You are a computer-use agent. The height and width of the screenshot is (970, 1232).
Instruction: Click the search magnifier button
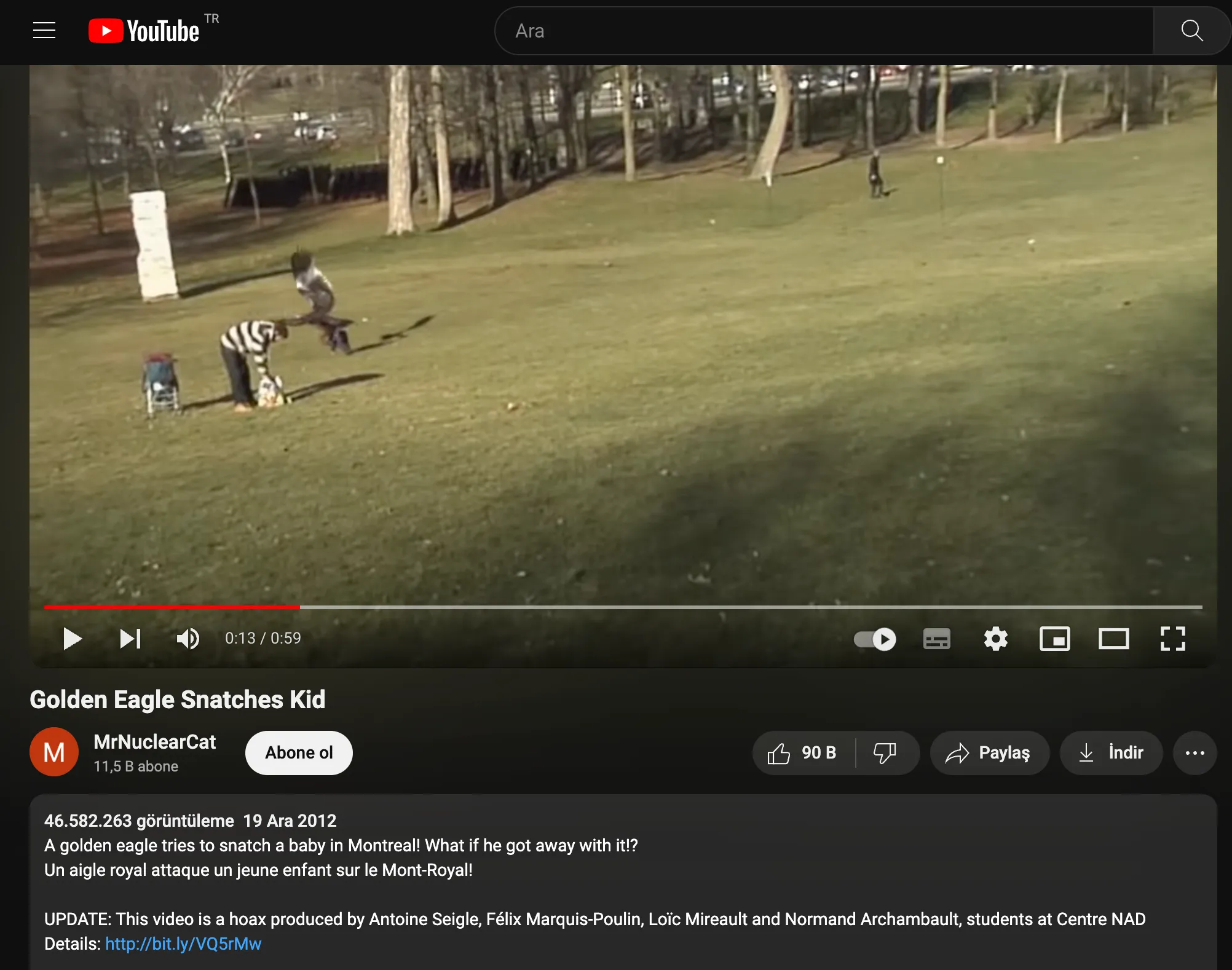click(1191, 31)
